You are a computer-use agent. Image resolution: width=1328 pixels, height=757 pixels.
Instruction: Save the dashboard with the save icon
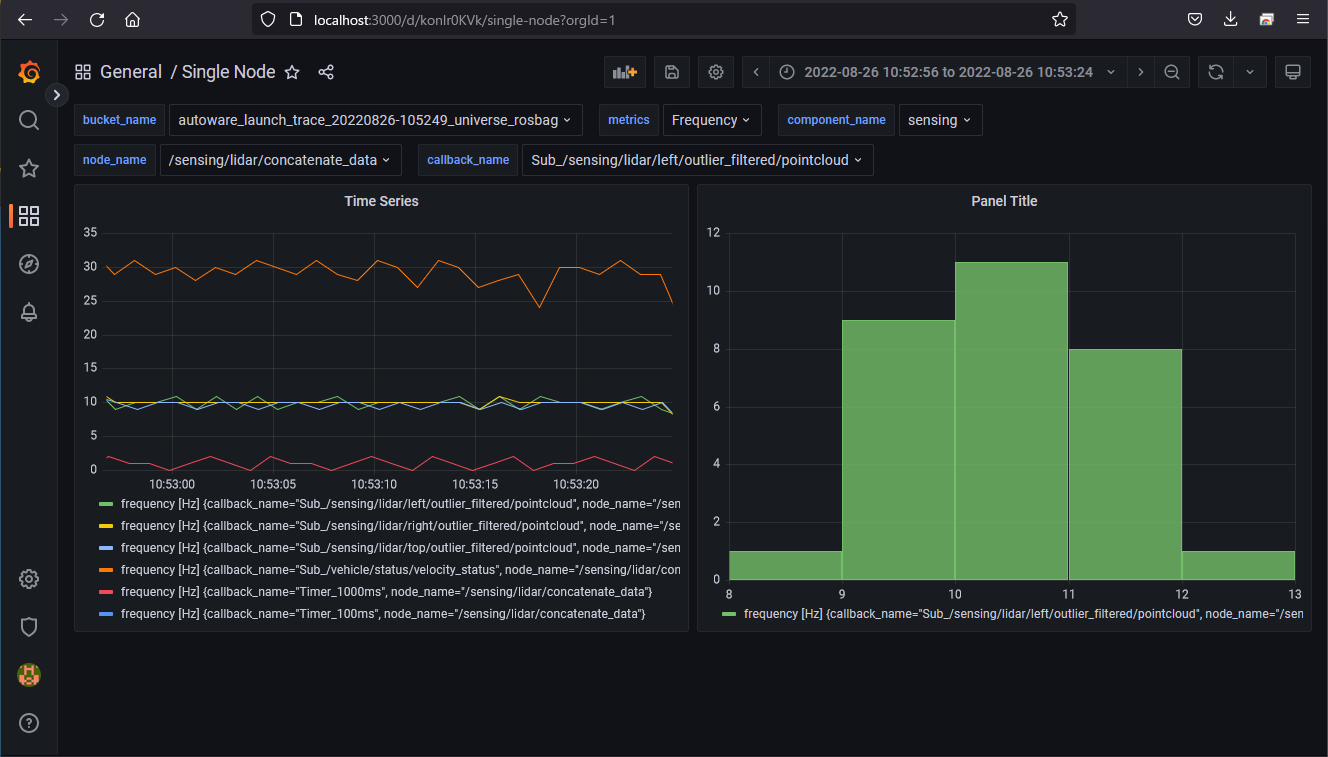click(x=671, y=71)
